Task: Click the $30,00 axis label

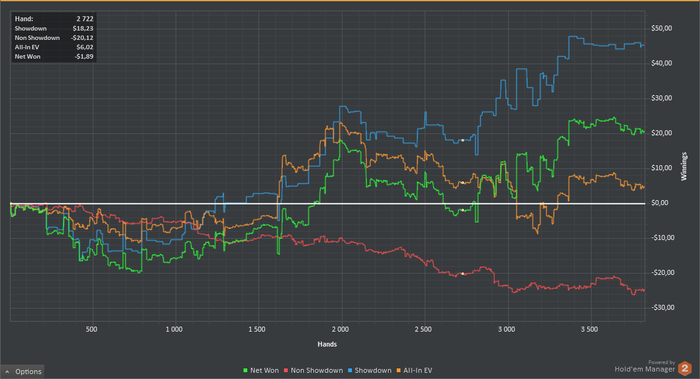Action: [x=662, y=98]
